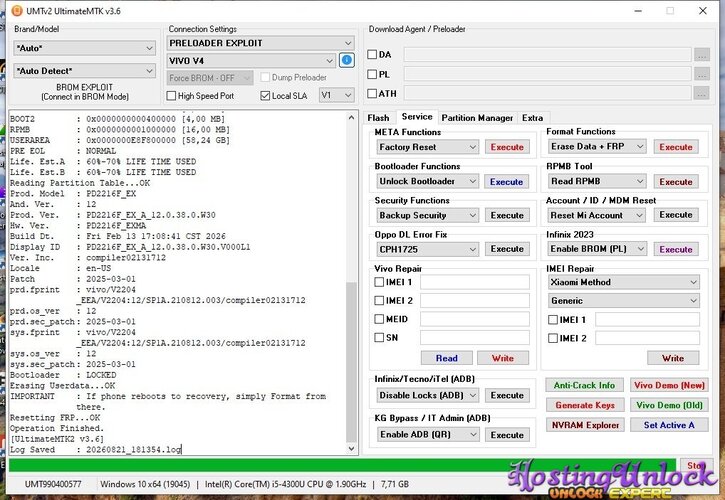
Task: Execute the Account / ID / MDM Reset
Action: (x=676, y=215)
